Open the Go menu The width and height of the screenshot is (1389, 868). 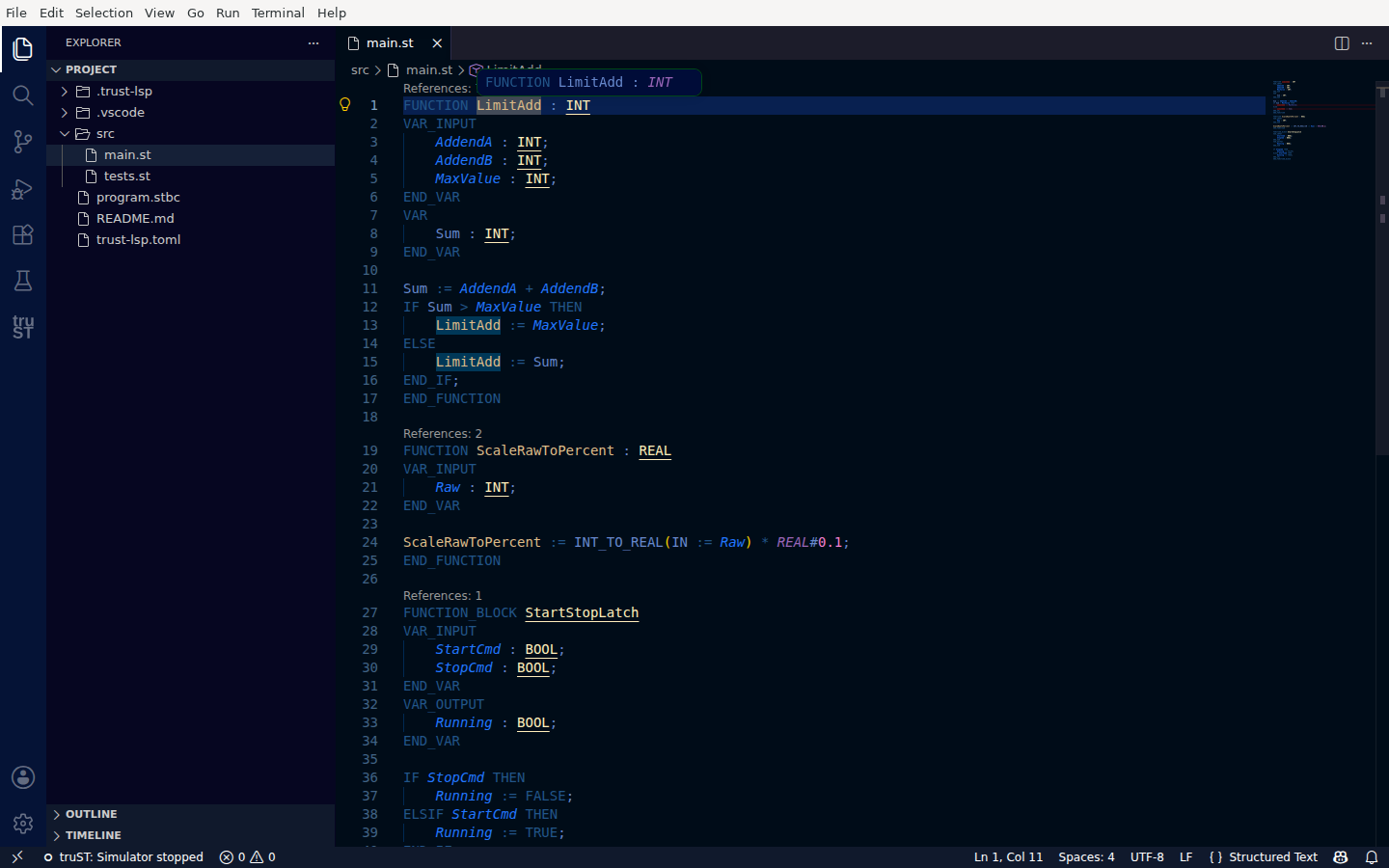click(196, 13)
